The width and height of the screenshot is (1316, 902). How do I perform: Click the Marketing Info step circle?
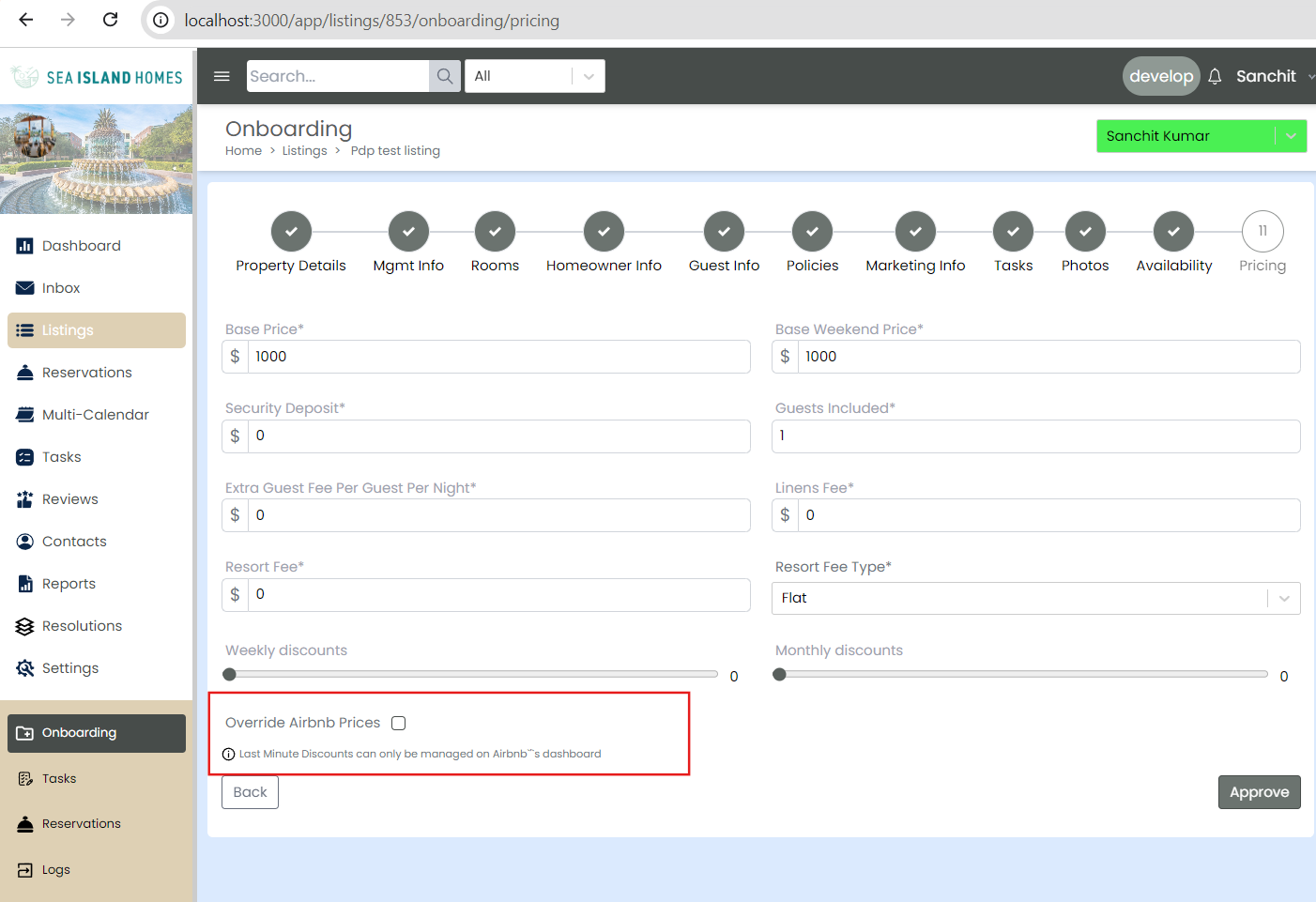[x=915, y=231]
